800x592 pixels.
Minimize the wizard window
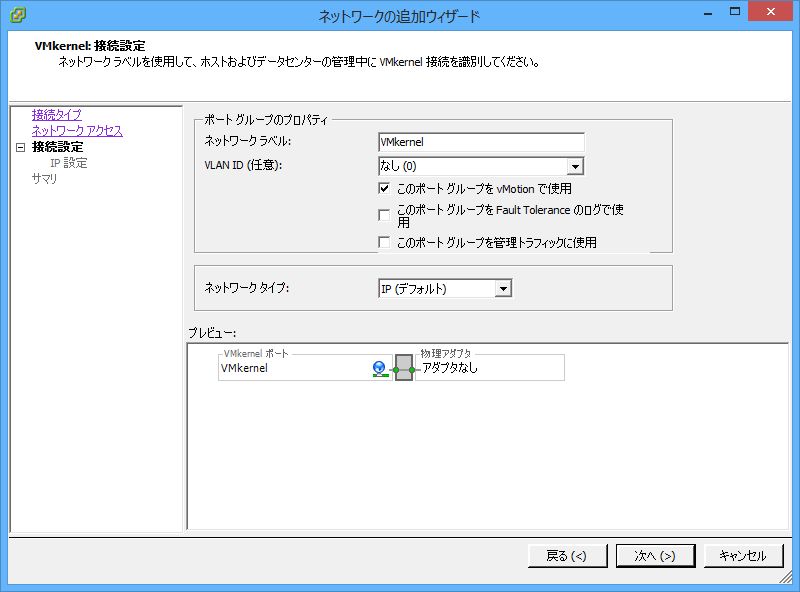(x=708, y=13)
